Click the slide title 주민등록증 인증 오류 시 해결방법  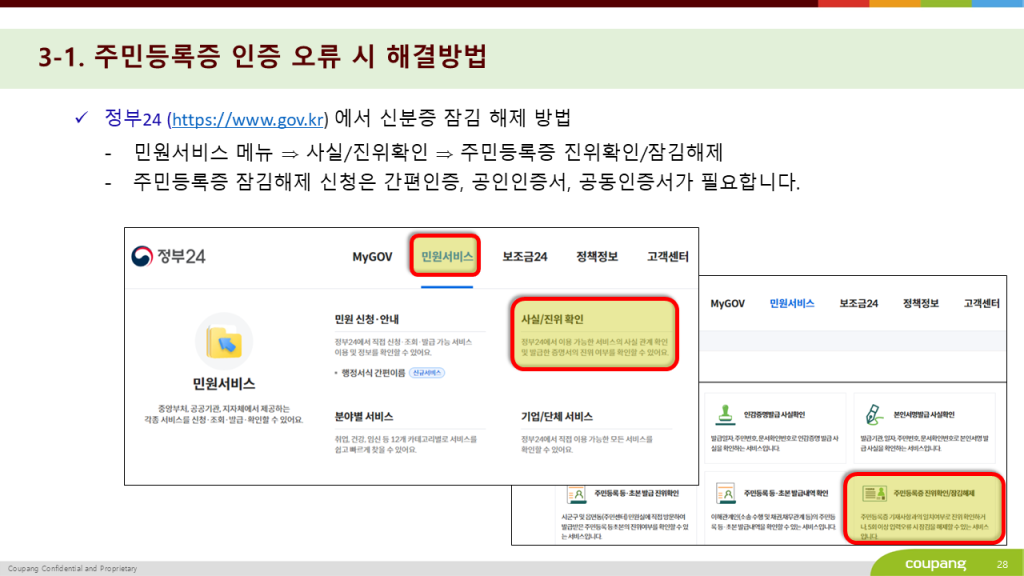pos(262,56)
